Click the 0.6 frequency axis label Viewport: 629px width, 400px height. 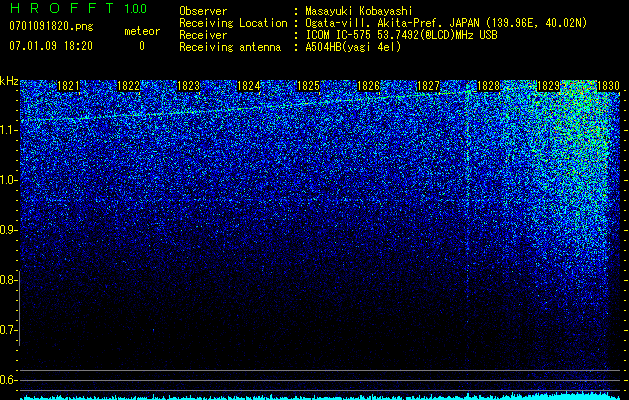8,380
